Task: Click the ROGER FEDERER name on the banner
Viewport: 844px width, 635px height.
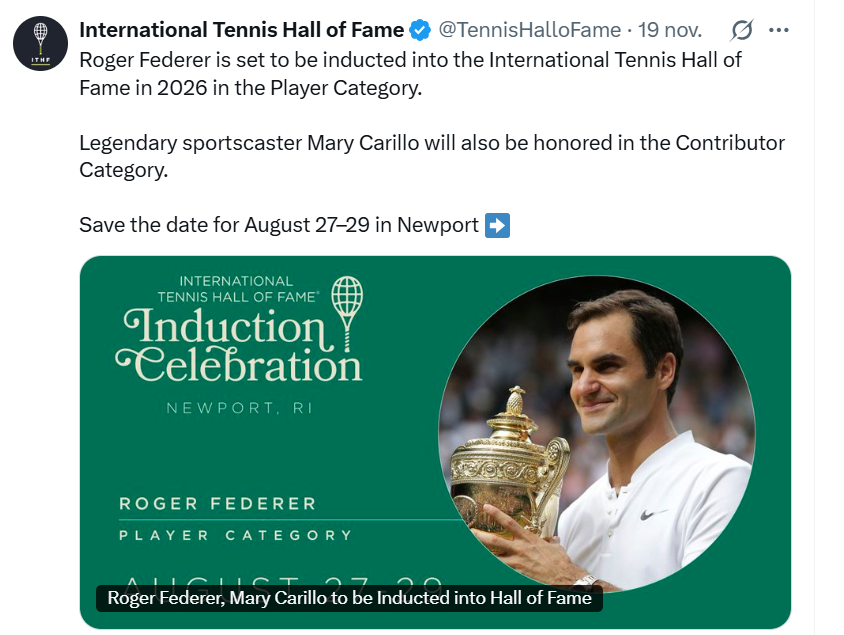Action: (217, 503)
